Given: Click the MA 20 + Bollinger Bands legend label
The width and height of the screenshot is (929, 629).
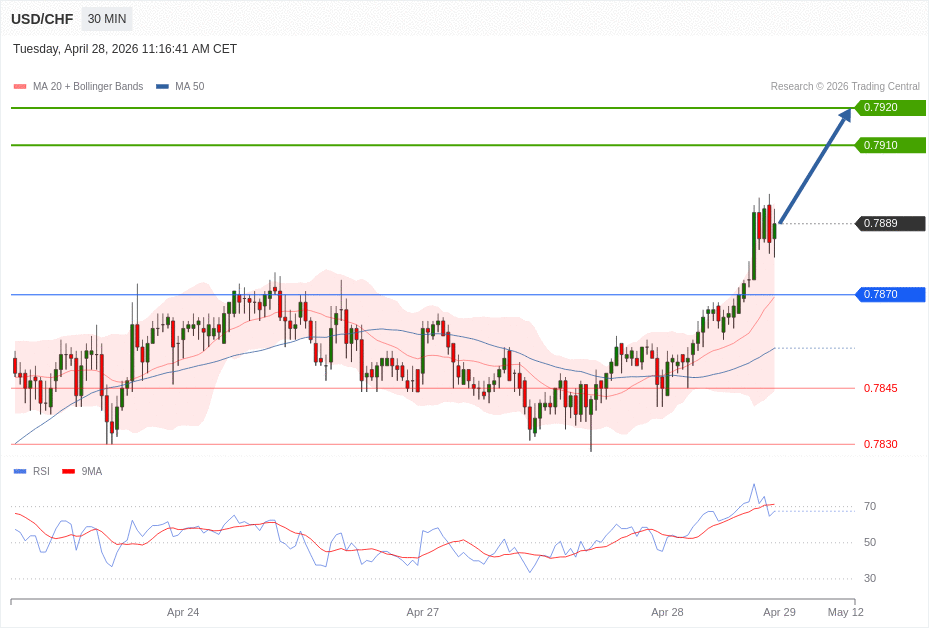Looking at the screenshot, I should click(x=88, y=87).
